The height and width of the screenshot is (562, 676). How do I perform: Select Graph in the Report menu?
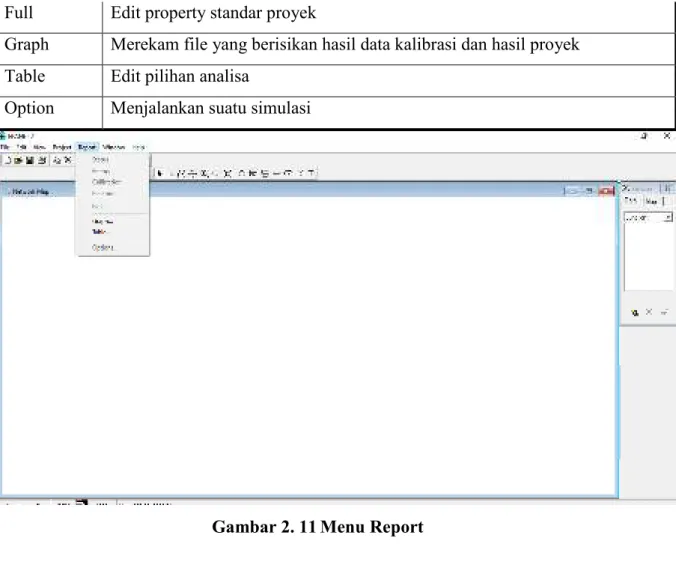click(x=113, y=222)
